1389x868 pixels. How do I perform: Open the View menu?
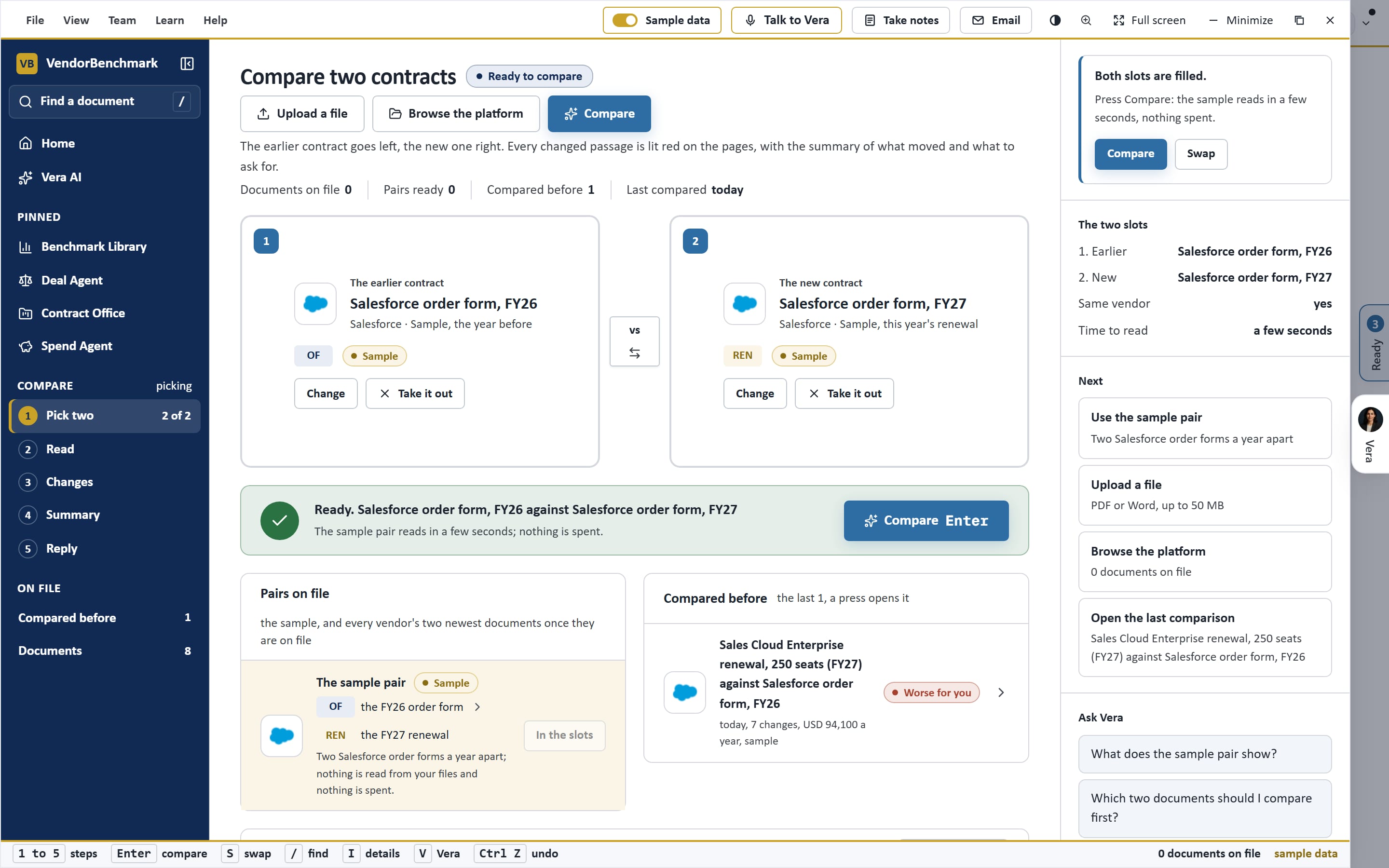point(76,20)
